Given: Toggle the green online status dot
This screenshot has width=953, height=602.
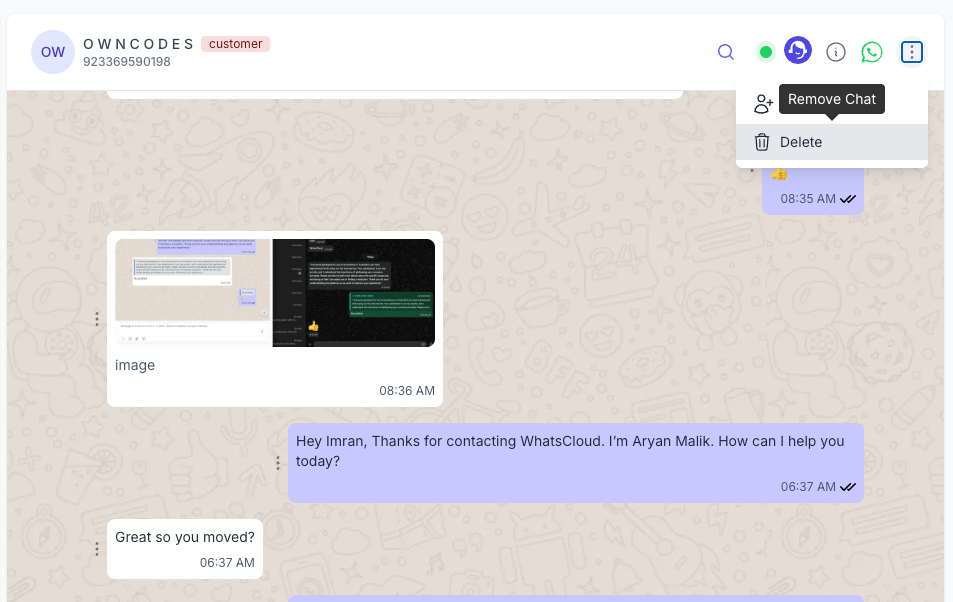Looking at the screenshot, I should (765, 50).
